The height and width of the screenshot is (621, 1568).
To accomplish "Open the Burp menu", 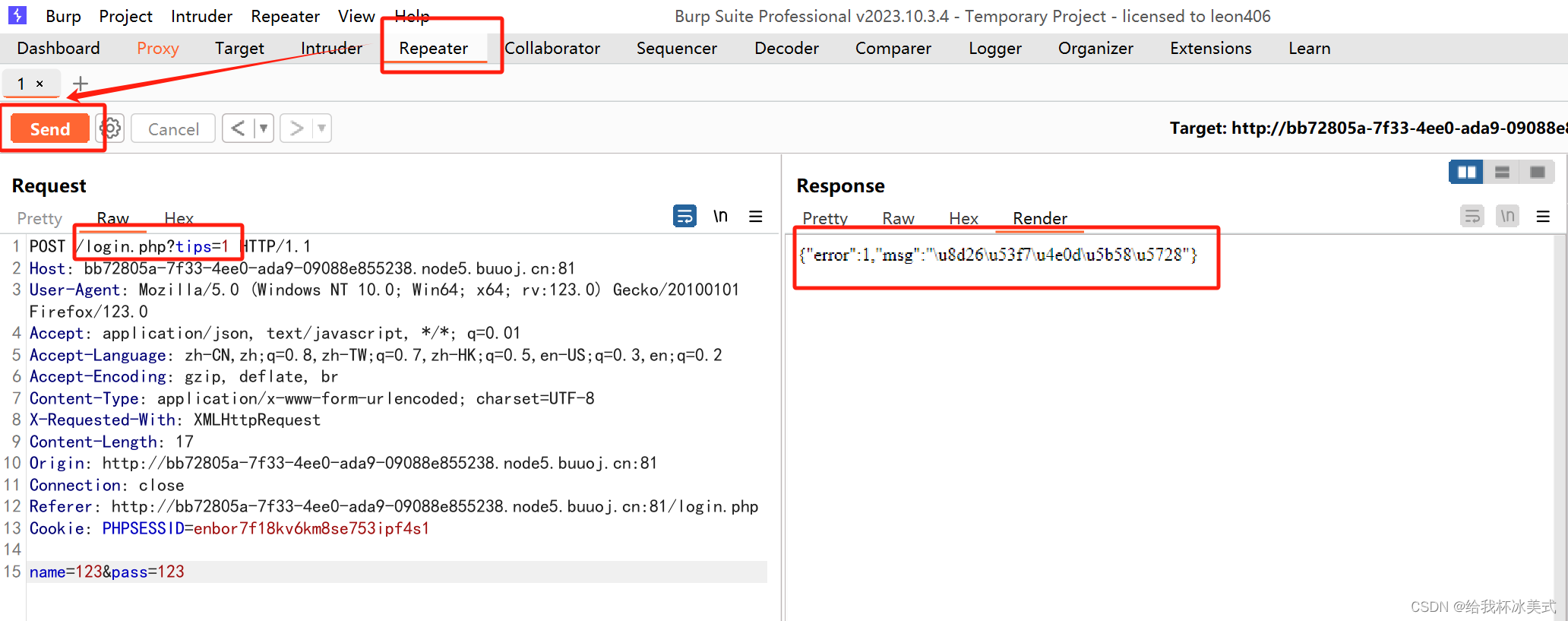I will (63, 16).
